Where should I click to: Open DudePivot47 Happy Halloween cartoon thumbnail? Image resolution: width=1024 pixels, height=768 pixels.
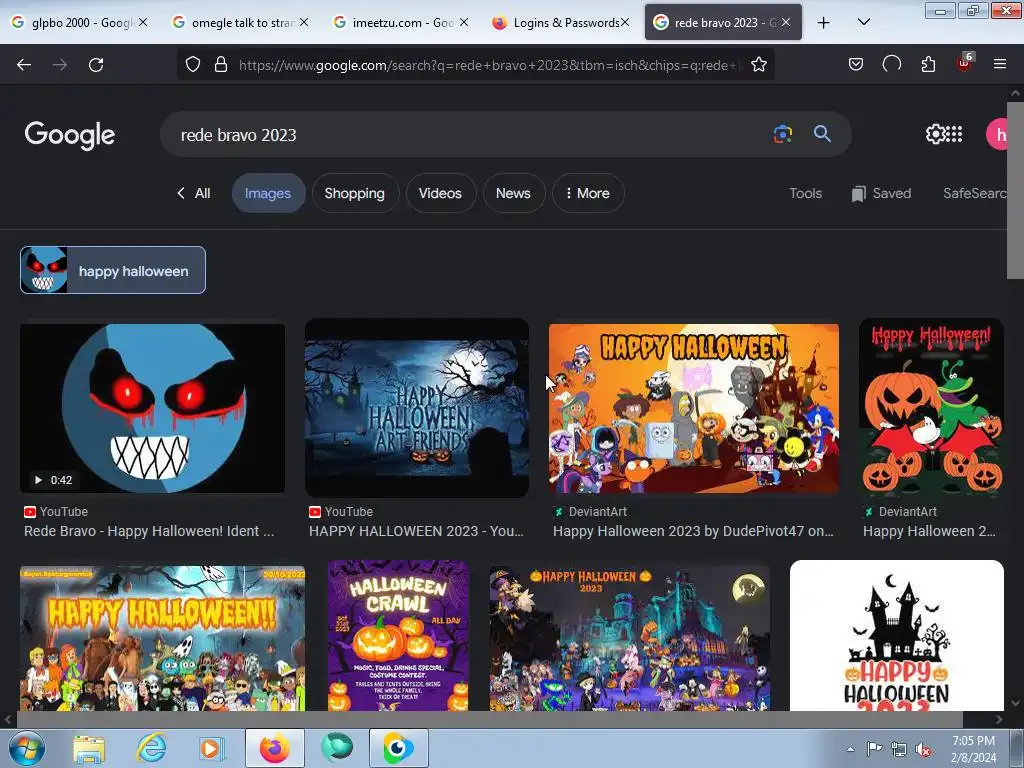(x=694, y=408)
